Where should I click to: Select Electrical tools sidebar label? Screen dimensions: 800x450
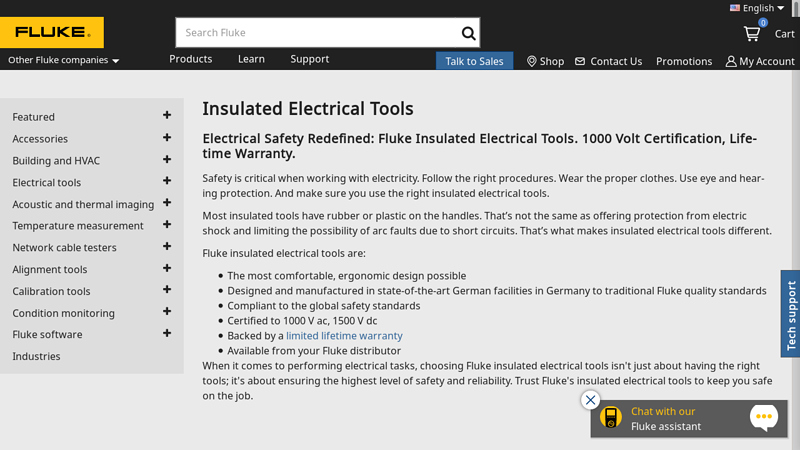[x=46, y=182]
